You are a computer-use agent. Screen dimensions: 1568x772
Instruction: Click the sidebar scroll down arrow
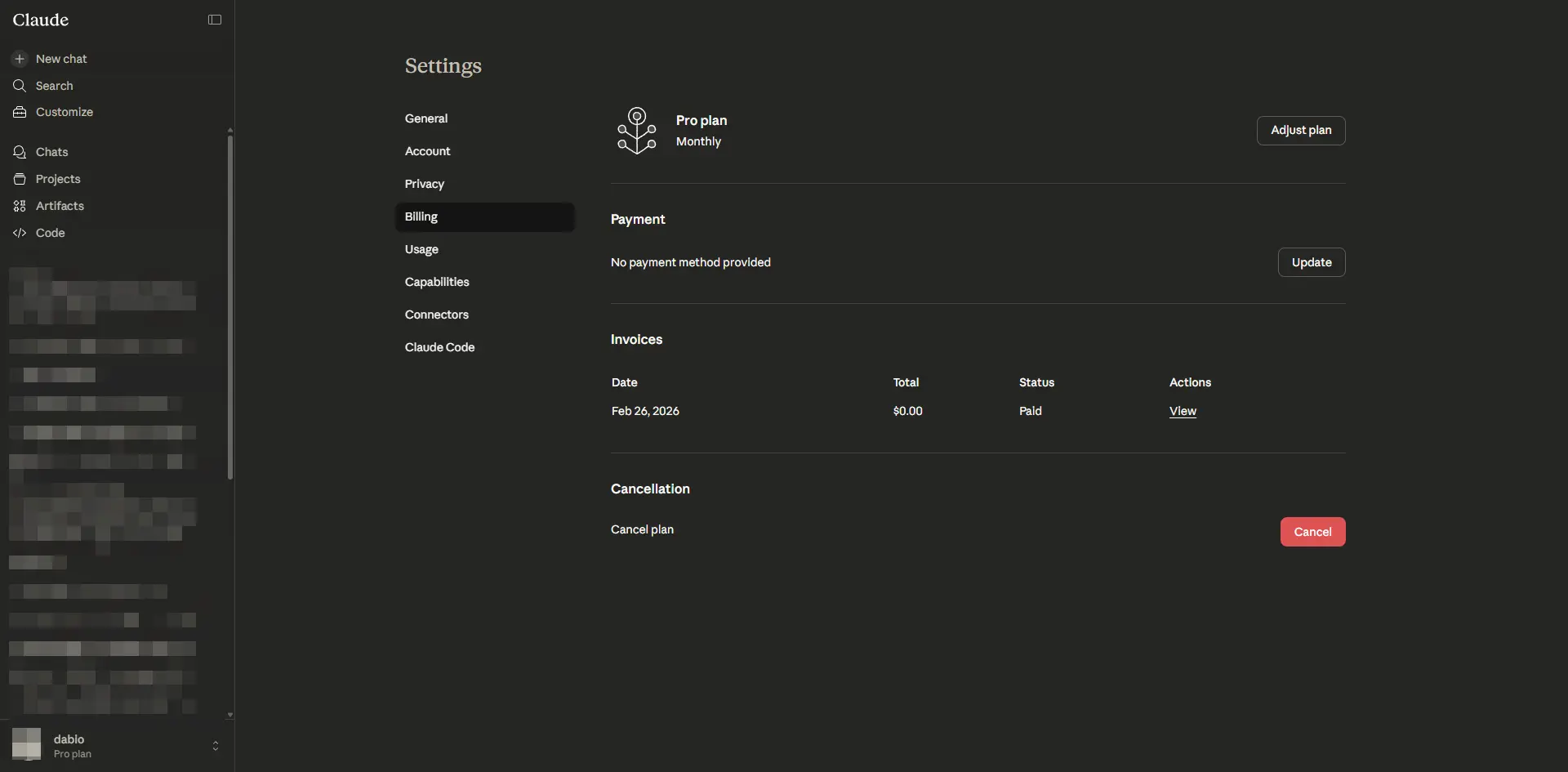pos(230,715)
